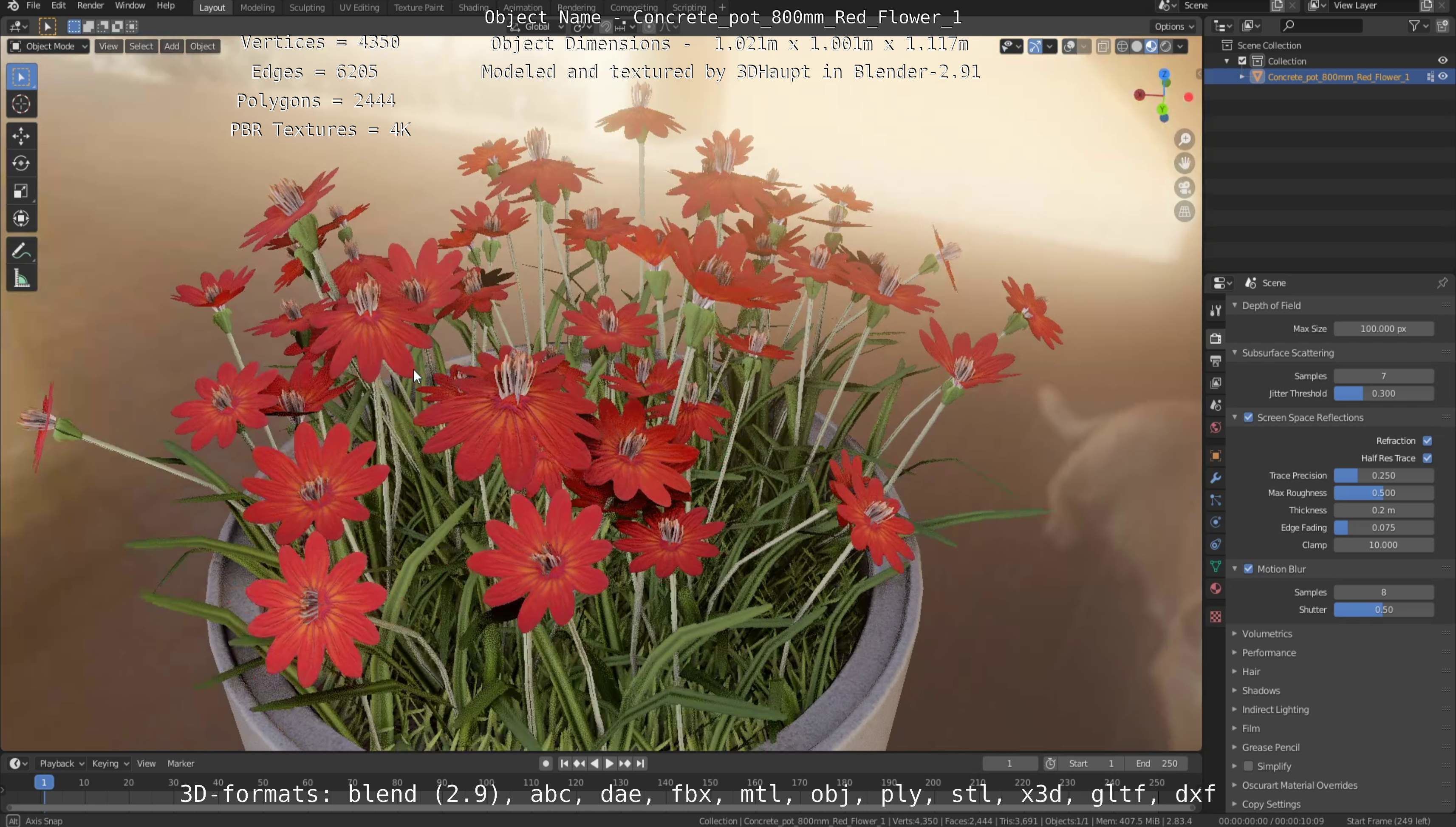Click the pan view hand icon
This screenshot has height=827, width=1456.
point(1184,164)
